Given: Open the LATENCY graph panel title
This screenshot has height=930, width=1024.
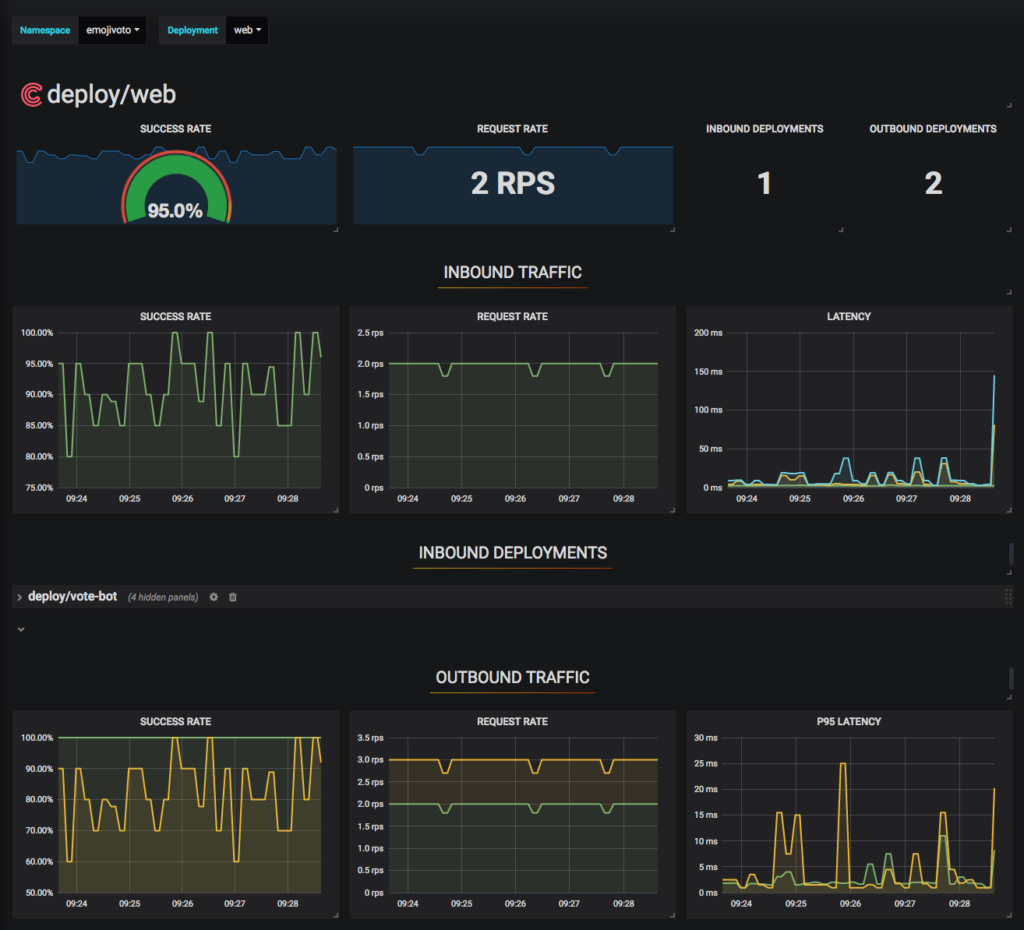Looking at the screenshot, I should click(x=849, y=316).
